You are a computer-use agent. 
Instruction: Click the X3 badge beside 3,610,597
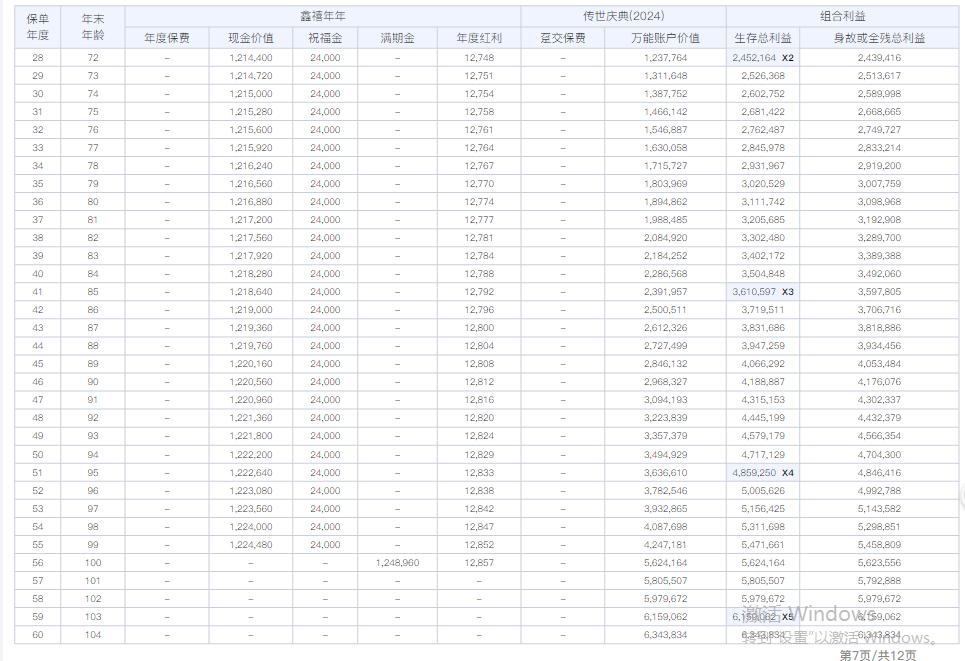coord(788,292)
